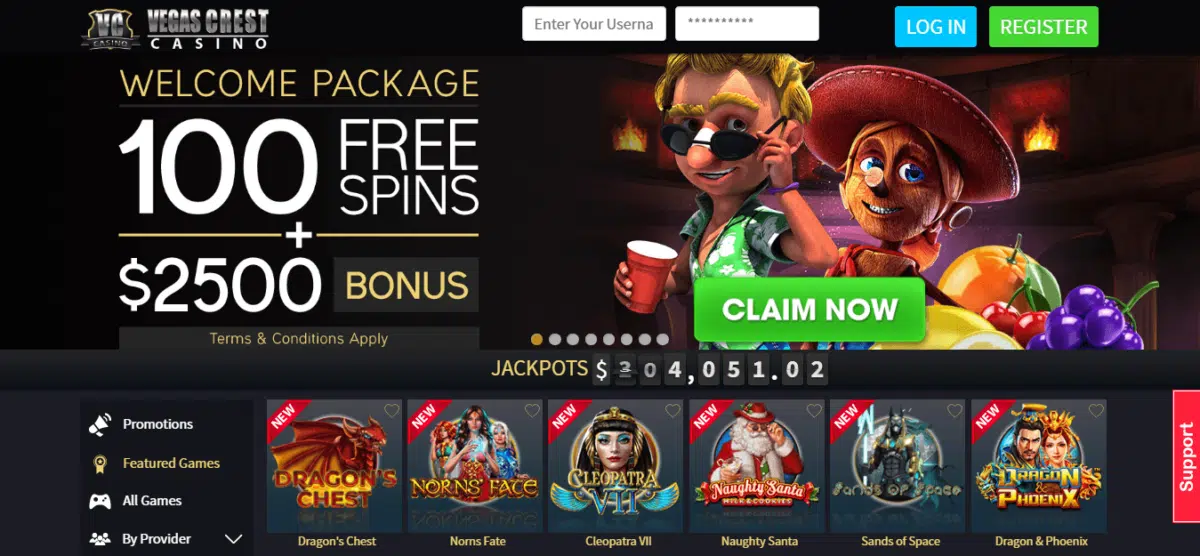Focus the Enter Your Username field
Viewport: 1200px width, 556px height.
coord(594,24)
